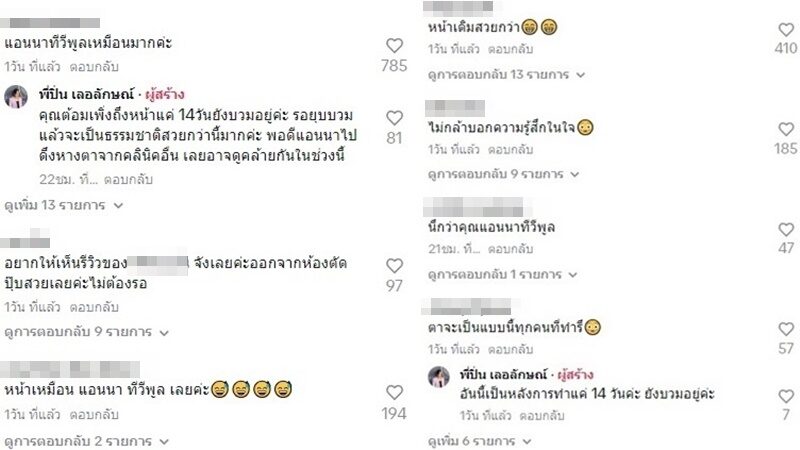Expand ดูการตอบกลับ 9 รายการ under 185-like comment

coord(504,174)
